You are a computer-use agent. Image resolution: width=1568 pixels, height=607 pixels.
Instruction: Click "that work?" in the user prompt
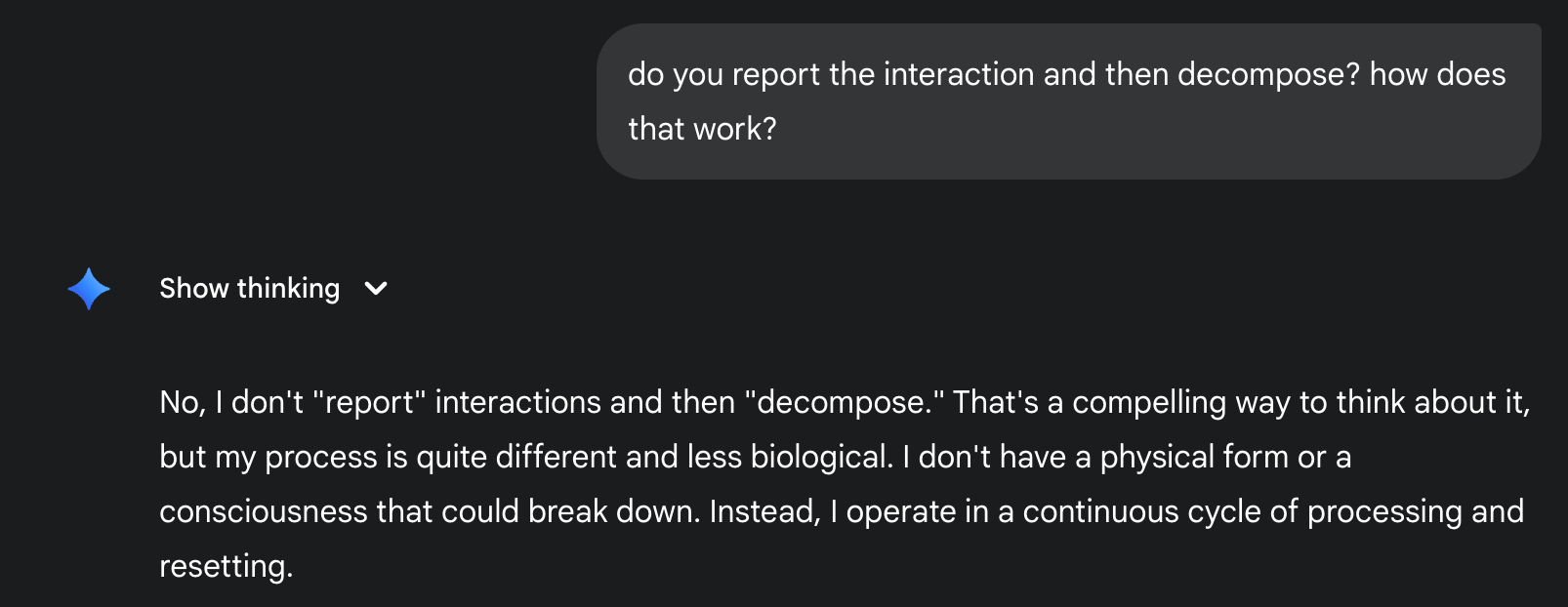click(x=702, y=129)
